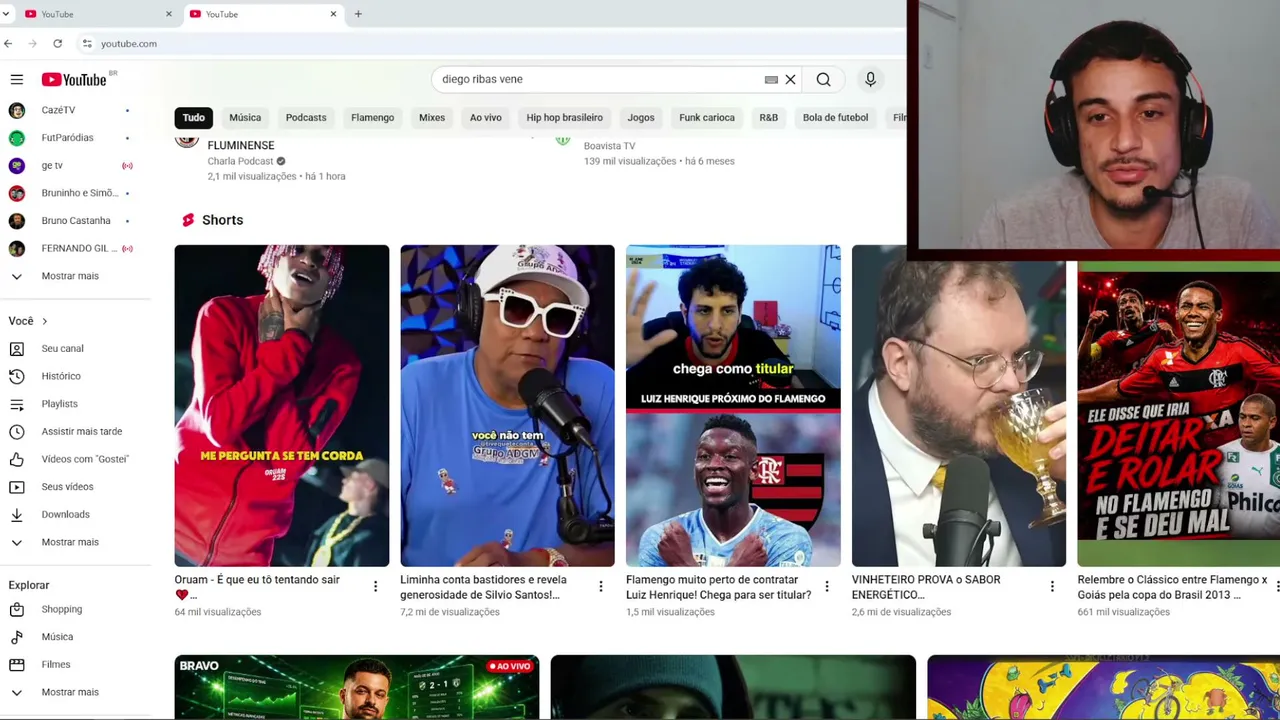
Task: Open the CazéTV channel avatar
Action: (17, 110)
